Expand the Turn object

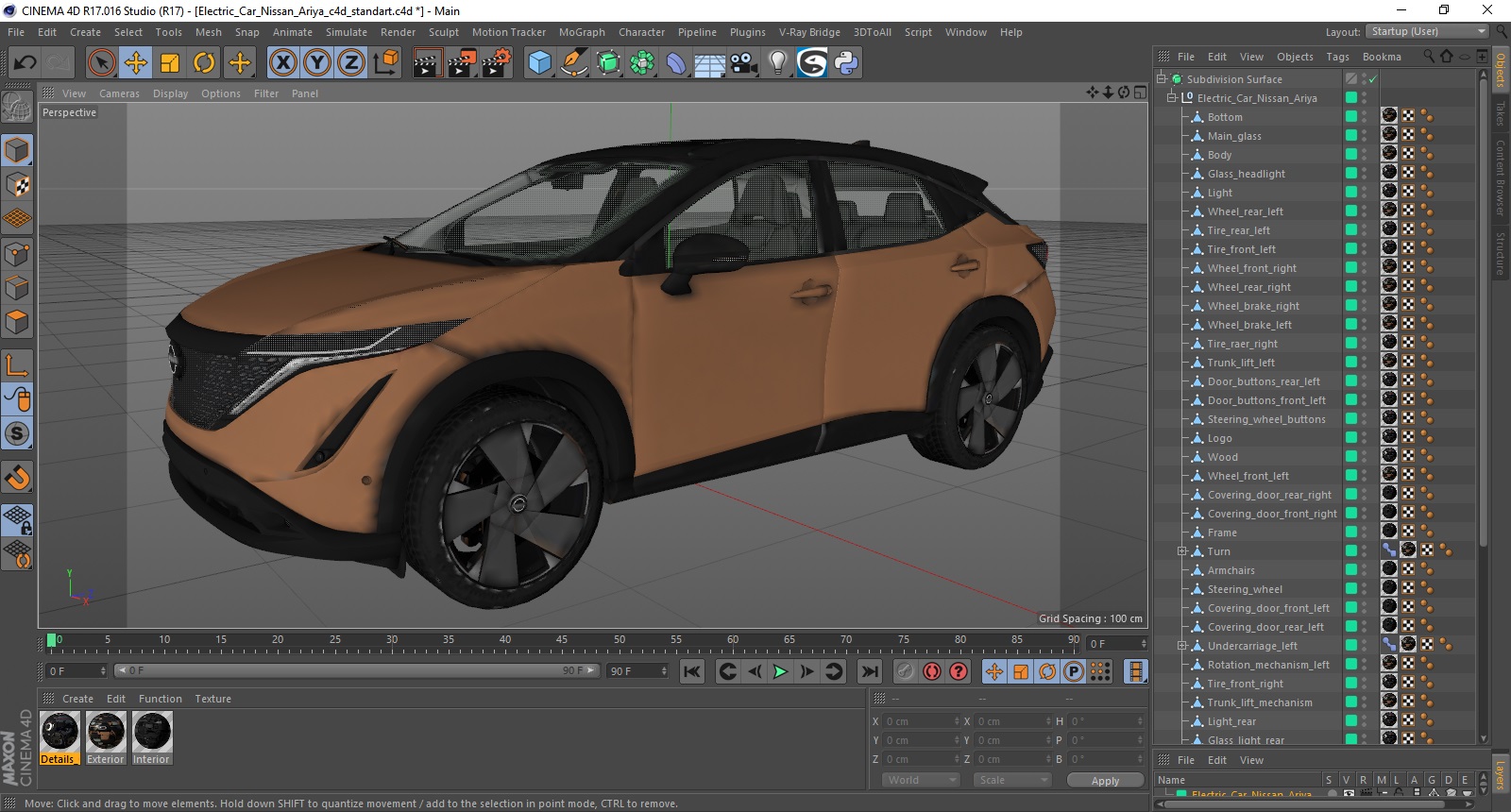click(1181, 551)
